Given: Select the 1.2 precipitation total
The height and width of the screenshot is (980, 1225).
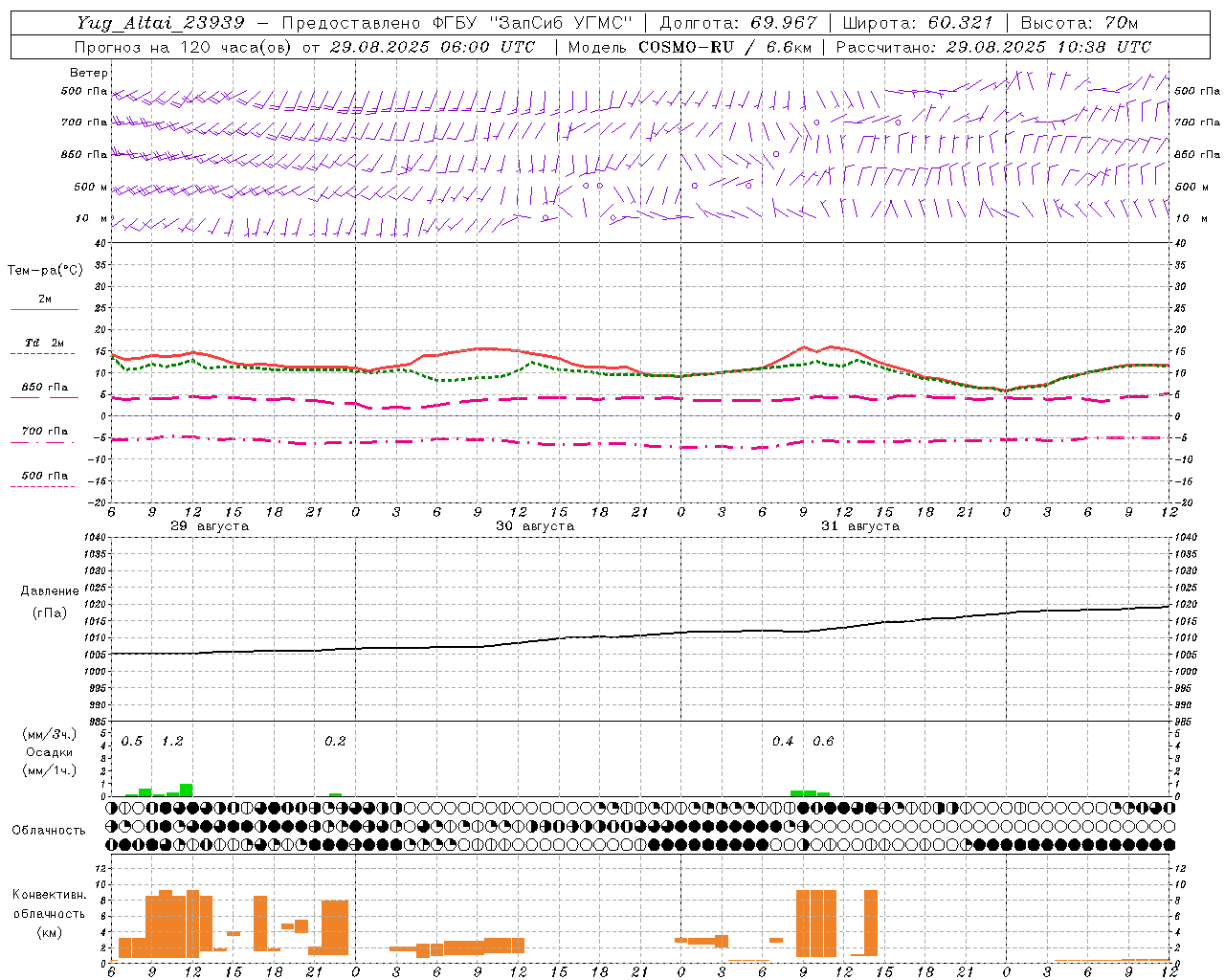Looking at the screenshot, I should [x=172, y=742].
